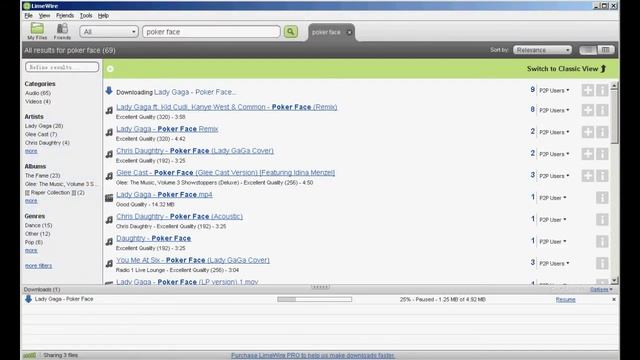Download Lady Gaga ft. Kid Cudi Poker Face Remix
Image resolution: width=640 pixels, height=360 pixels.
tap(227, 107)
